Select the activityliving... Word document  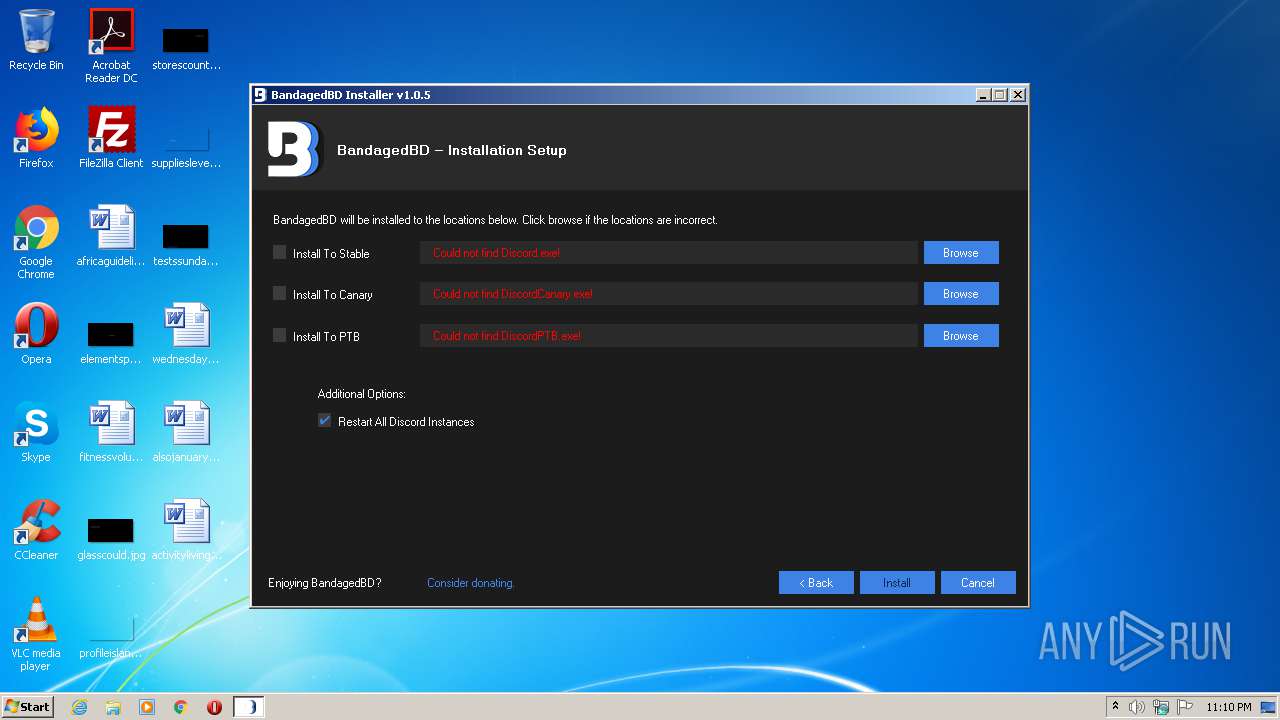[186, 530]
